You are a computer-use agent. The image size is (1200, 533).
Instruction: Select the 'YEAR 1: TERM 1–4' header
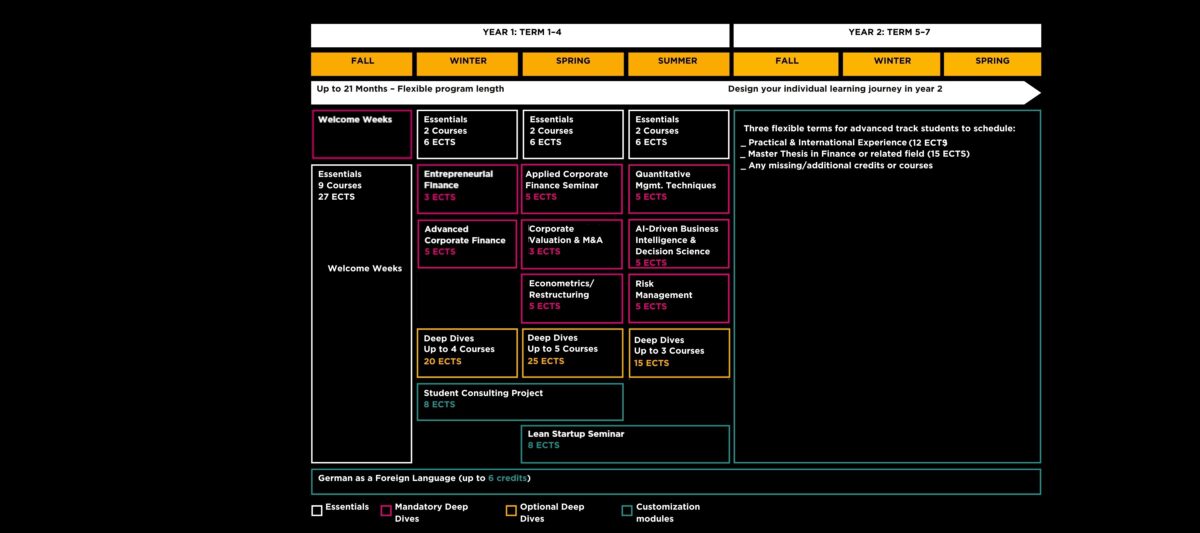[520, 35]
